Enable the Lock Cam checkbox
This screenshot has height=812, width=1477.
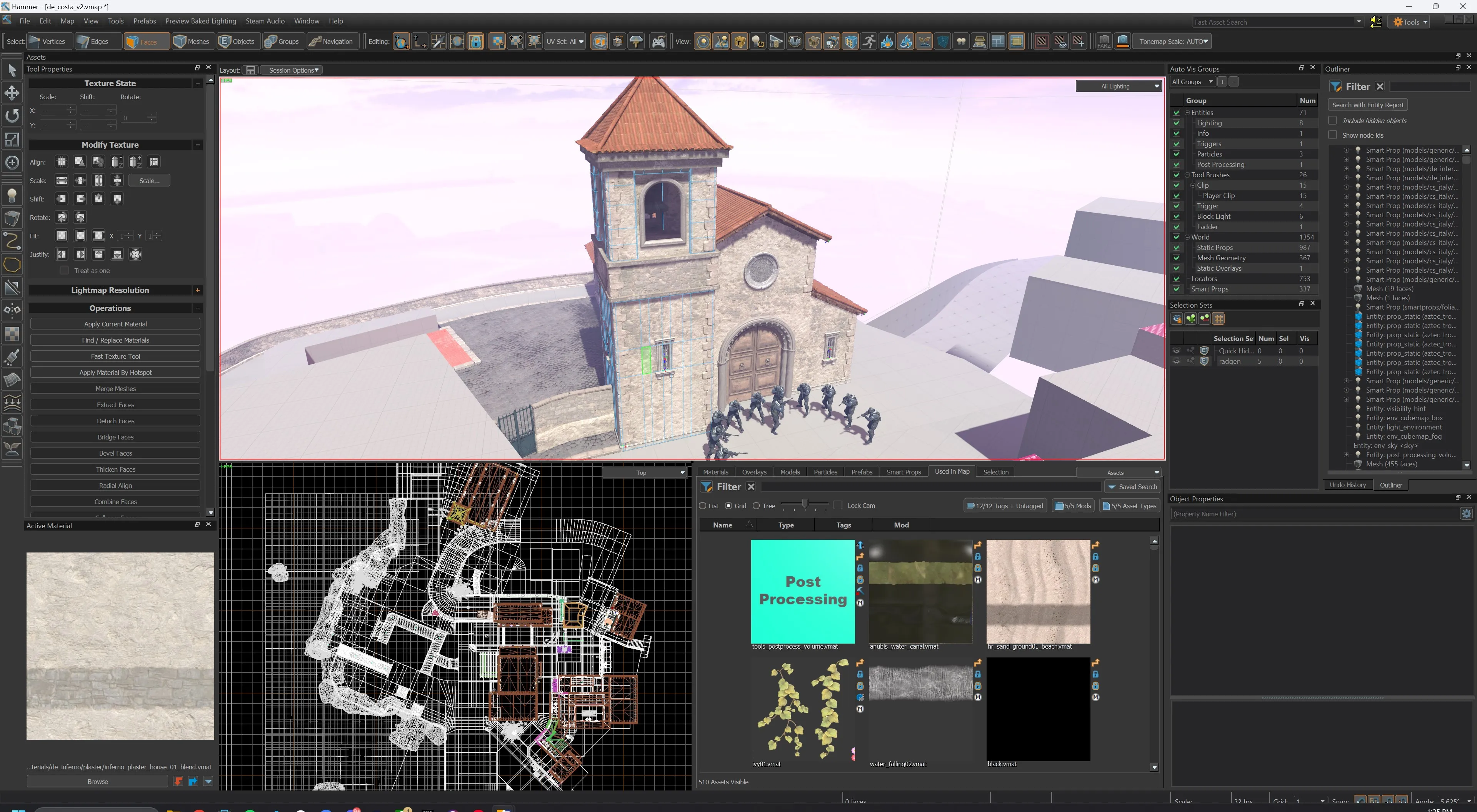click(x=838, y=505)
